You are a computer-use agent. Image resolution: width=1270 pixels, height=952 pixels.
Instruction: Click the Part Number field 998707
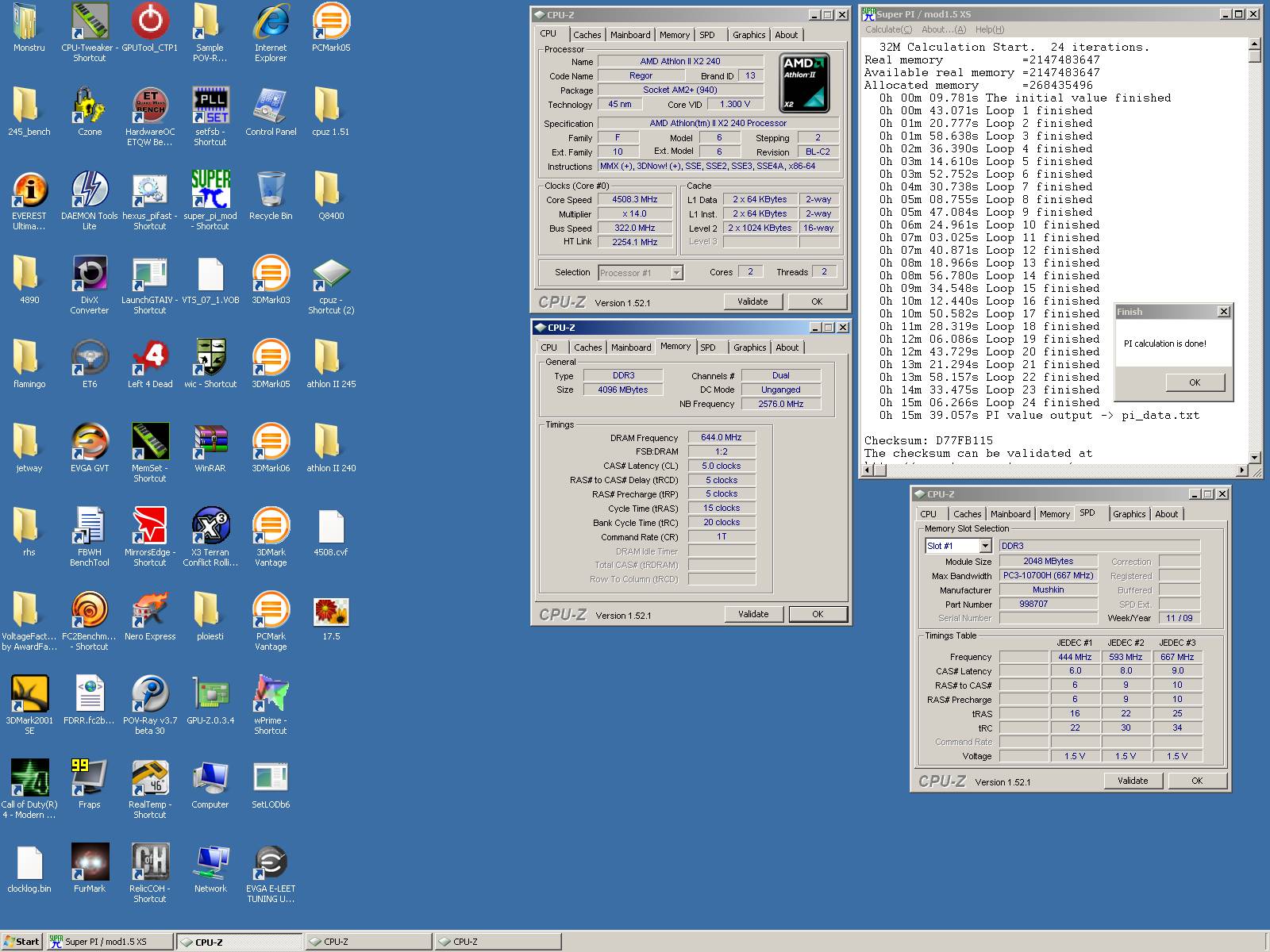(x=1048, y=604)
